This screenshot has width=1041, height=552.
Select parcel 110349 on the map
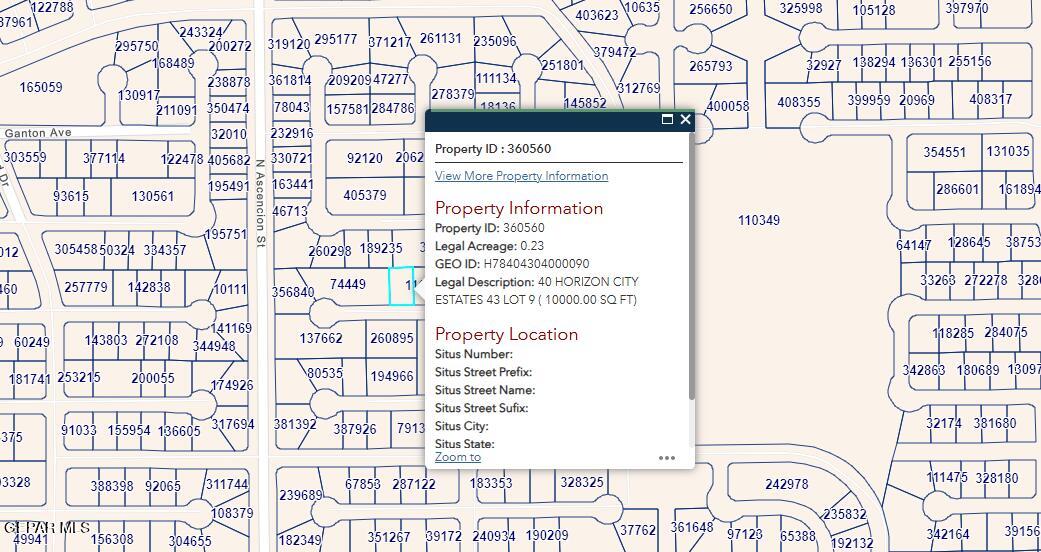tap(759, 220)
